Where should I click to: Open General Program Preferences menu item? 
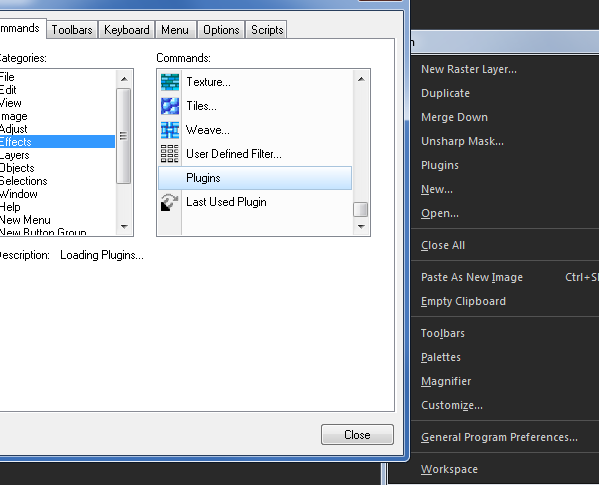click(499, 437)
